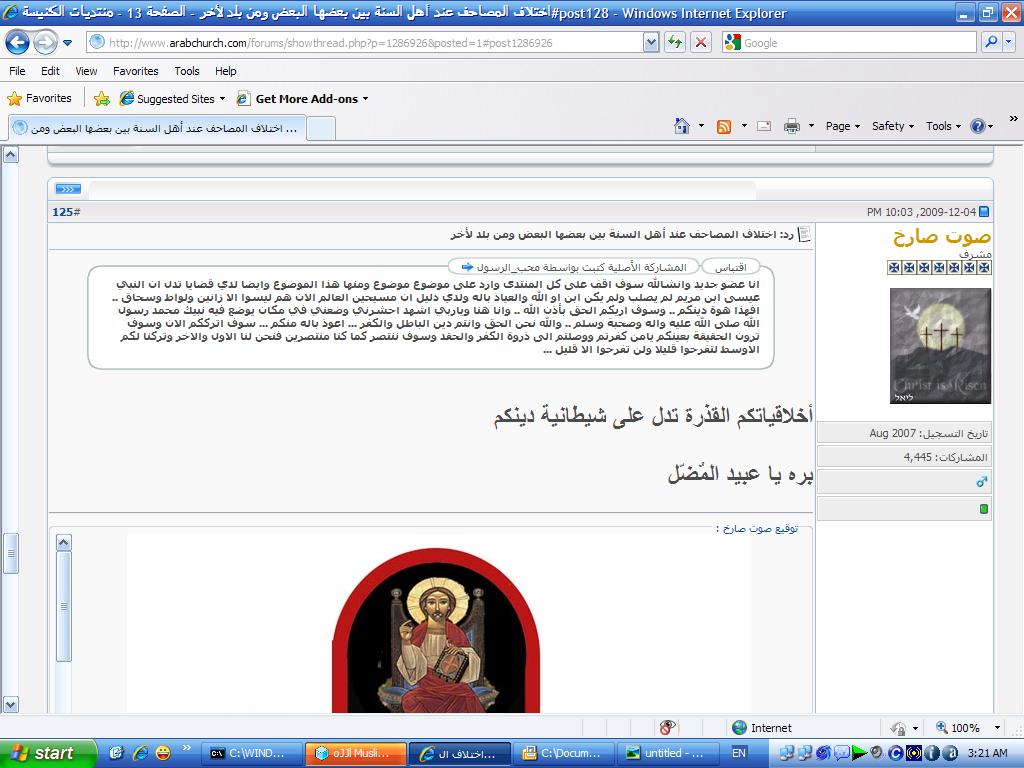Open the Get More Add-ons dropdown
Viewport: 1024px width, 768px height.
coord(302,99)
